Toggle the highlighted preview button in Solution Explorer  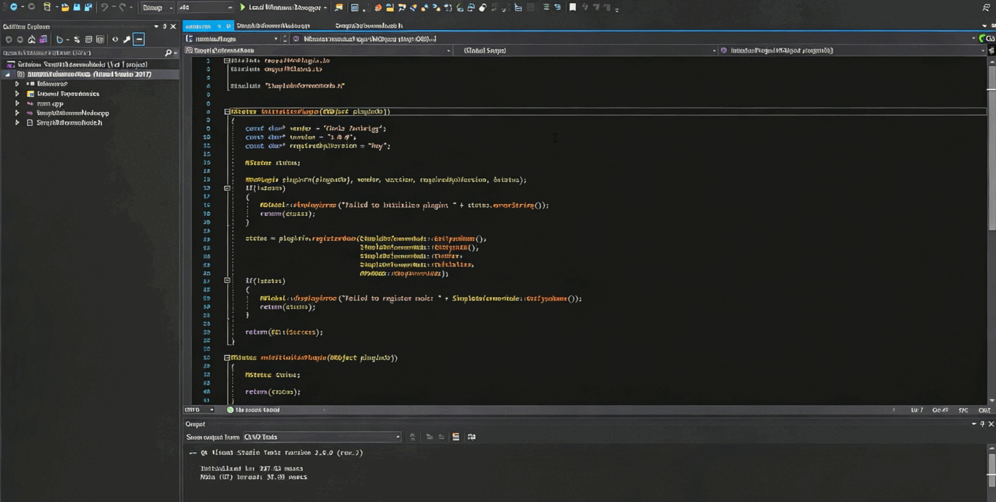(x=139, y=40)
